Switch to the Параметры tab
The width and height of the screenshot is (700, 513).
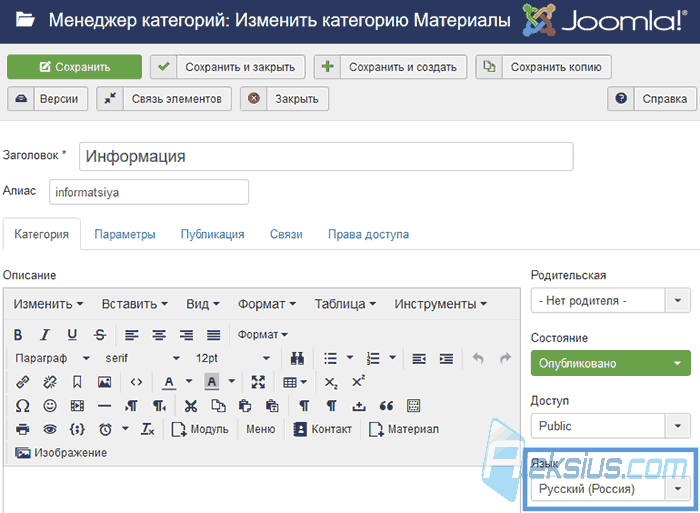tap(125, 234)
